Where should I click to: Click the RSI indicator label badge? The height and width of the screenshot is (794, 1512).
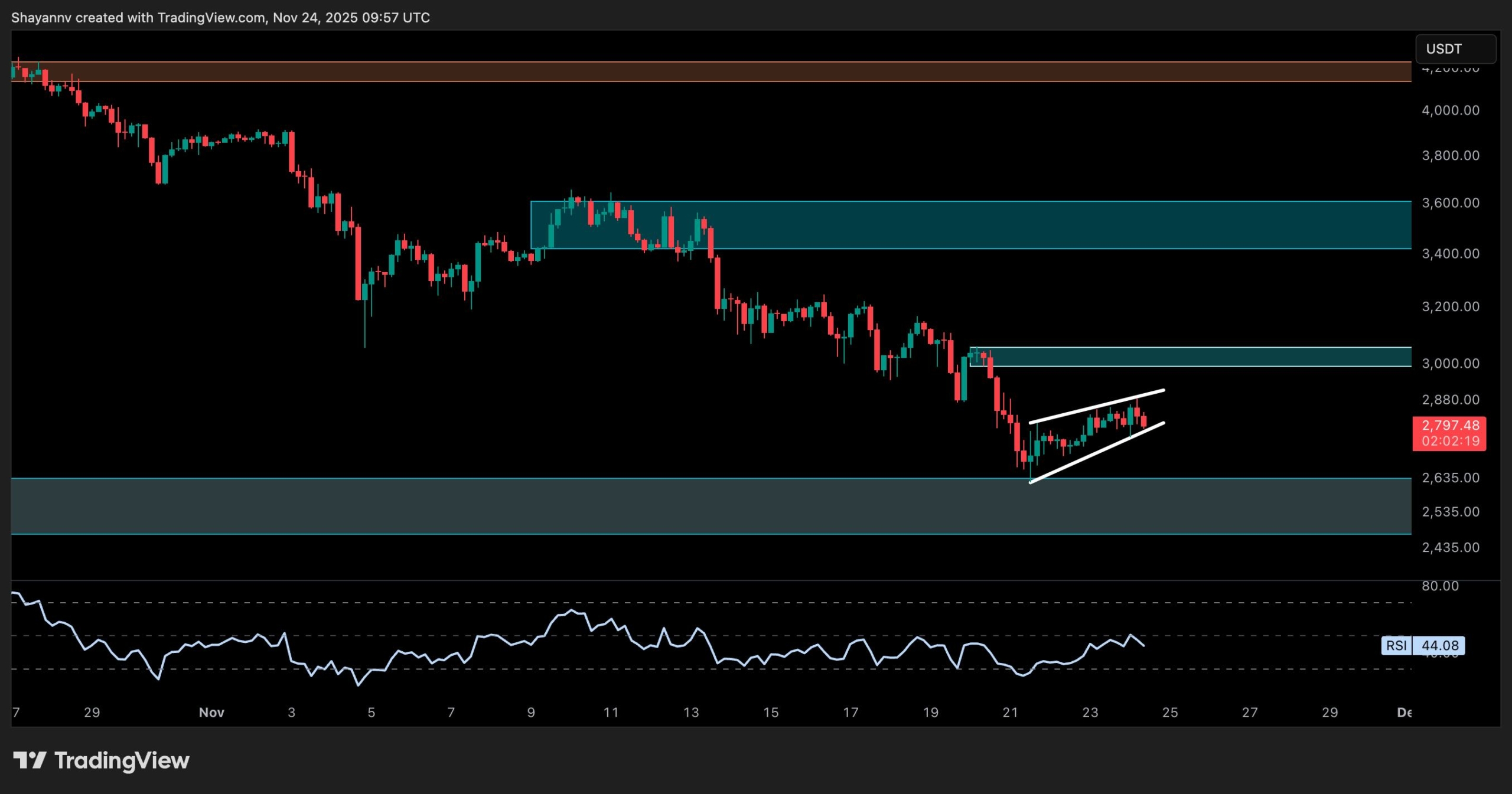(x=1396, y=645)
